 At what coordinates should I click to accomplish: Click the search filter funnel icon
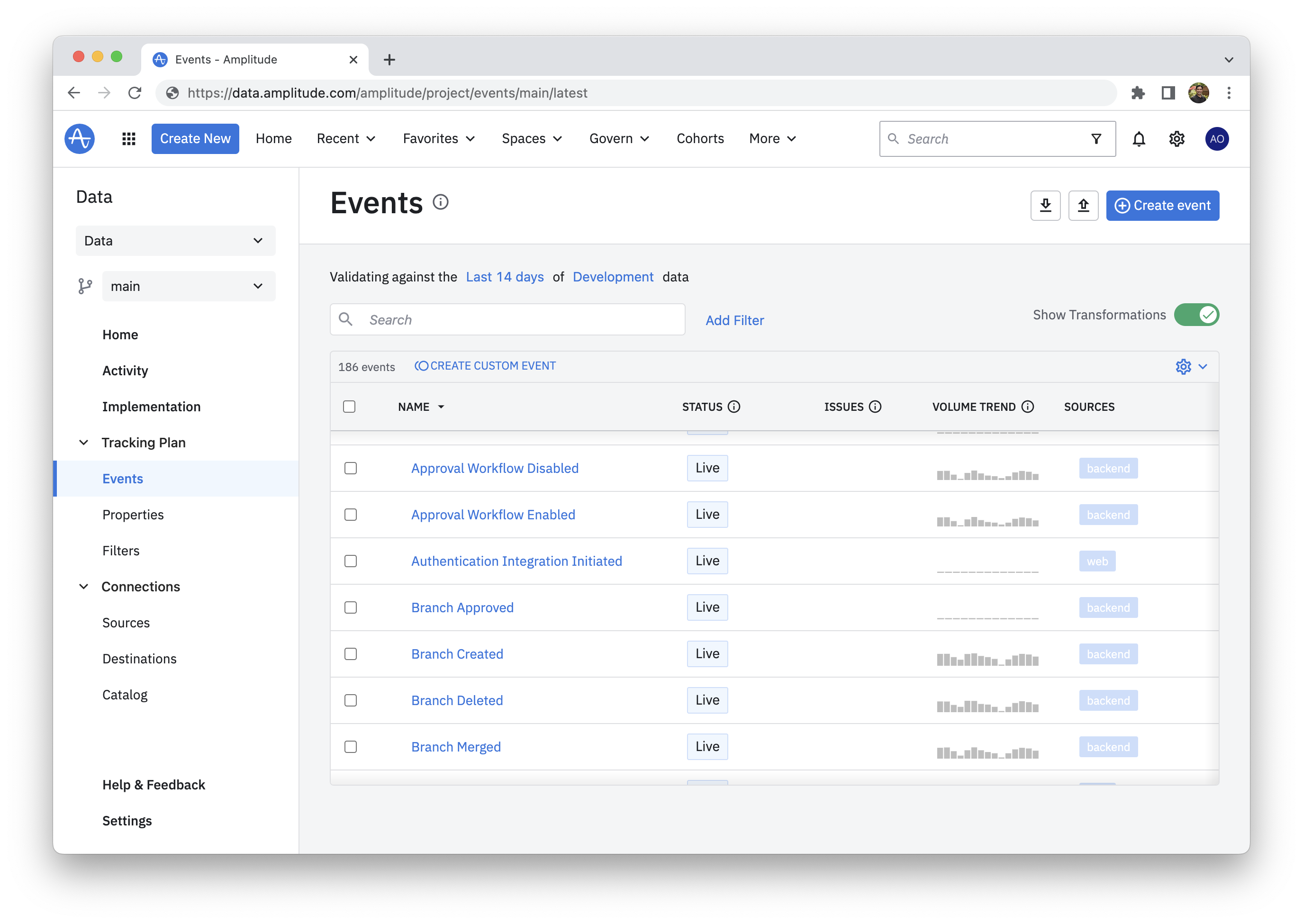[x=1096, y=139]
